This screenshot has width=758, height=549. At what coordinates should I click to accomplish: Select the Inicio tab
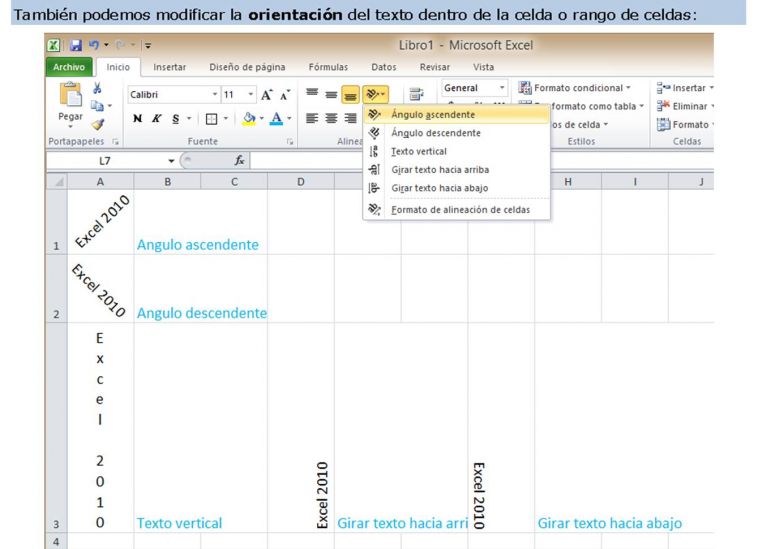[x=118, y=67]
